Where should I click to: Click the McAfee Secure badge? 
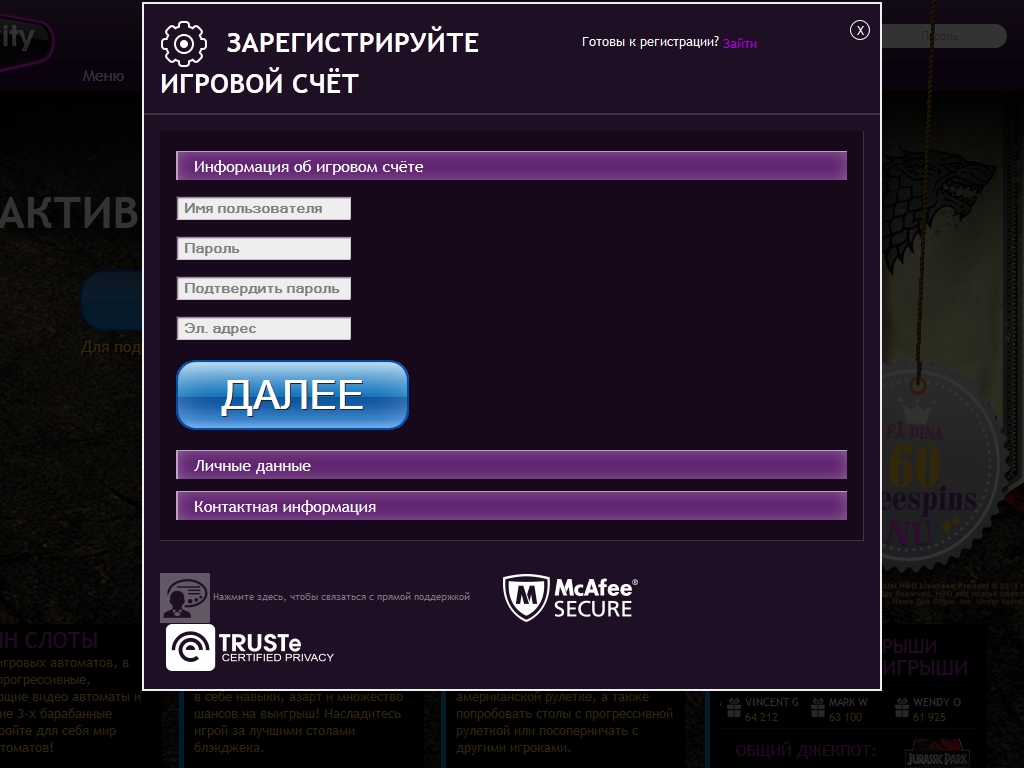(570, 597)
